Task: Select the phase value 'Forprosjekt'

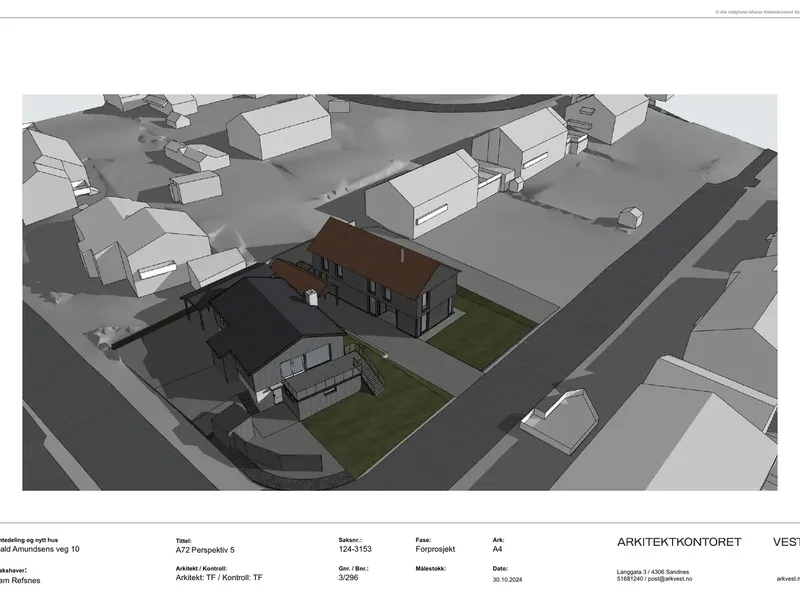Action: 435,549
